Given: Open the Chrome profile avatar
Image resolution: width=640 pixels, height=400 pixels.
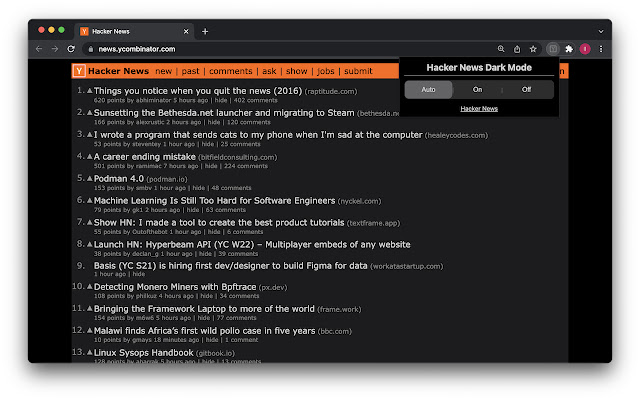Looking at the screenshot, I should click(585, 49).
